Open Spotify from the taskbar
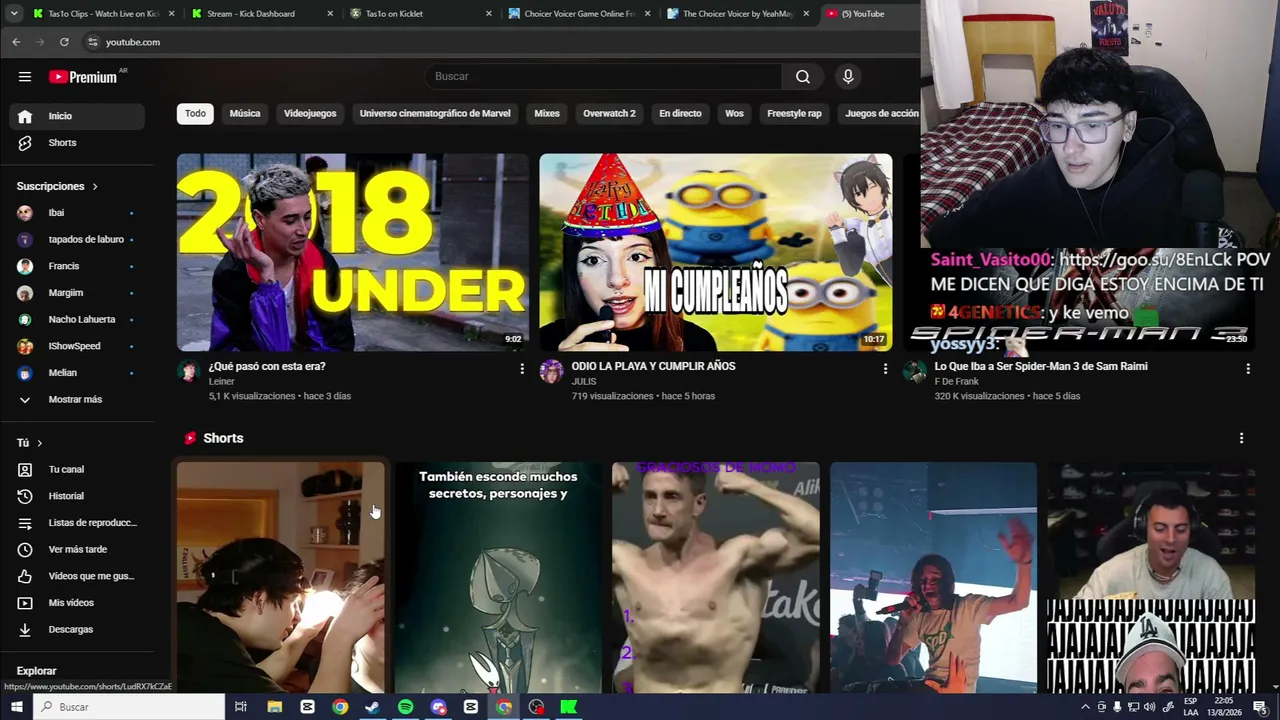The height and width of the screenshot is (720, 1280). tap(405, 707)
